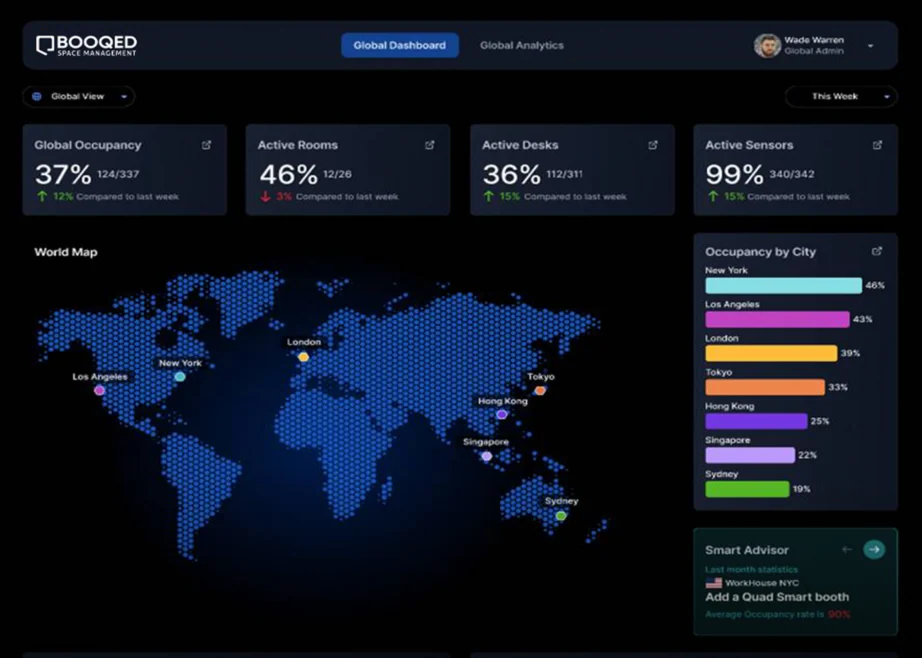
Task: Click the Tokyo label on the map
Action: click(x=541, y=376)
